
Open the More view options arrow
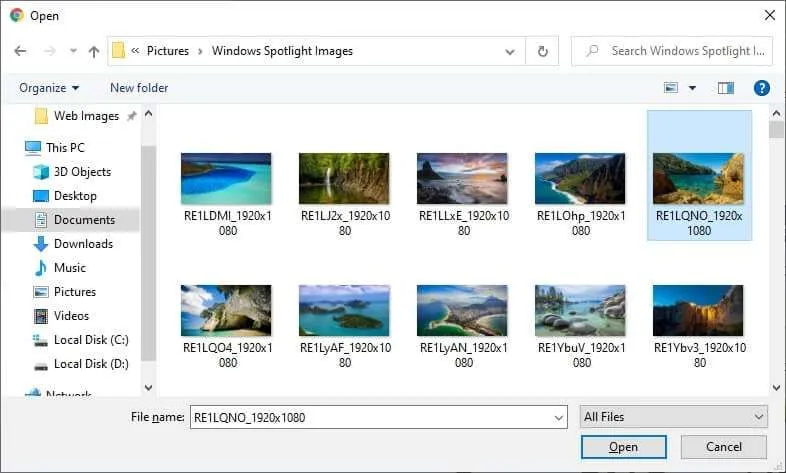point(692,88)
